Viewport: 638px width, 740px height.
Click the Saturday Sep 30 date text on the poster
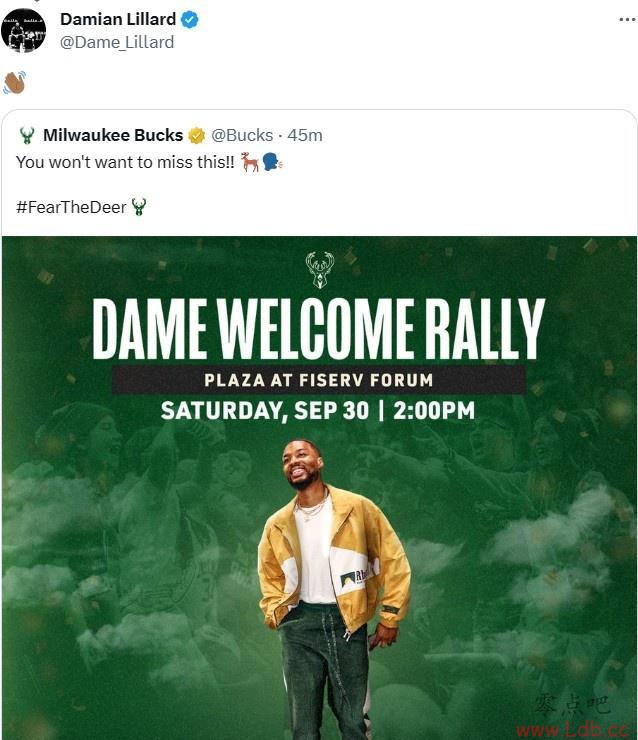(265, 411)
